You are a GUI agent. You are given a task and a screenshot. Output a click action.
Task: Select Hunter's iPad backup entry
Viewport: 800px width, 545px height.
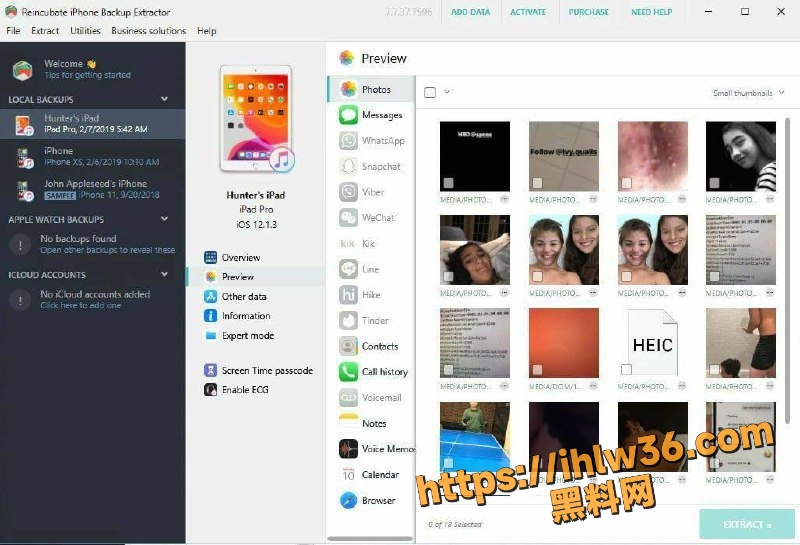[x=92, y=123]
